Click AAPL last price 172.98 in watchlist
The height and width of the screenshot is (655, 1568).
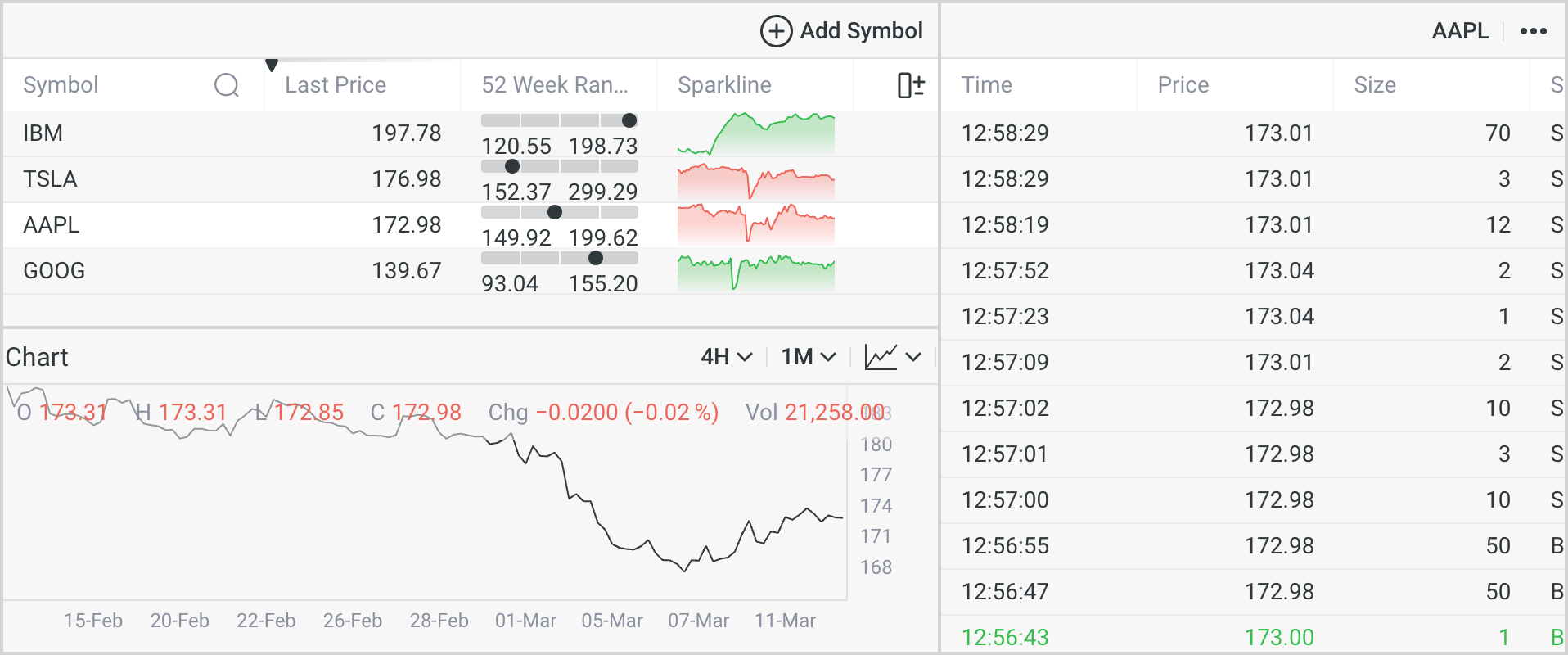coord(406,224)
